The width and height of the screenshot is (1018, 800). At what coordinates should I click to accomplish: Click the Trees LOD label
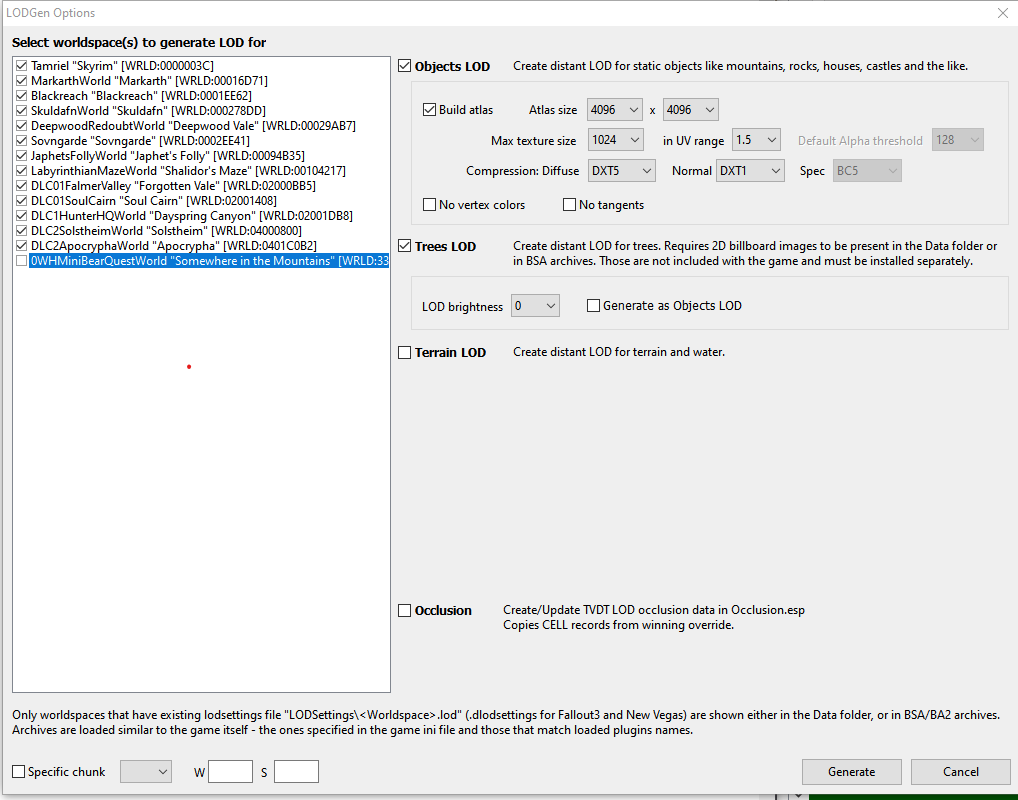click(x=445, y=246)
